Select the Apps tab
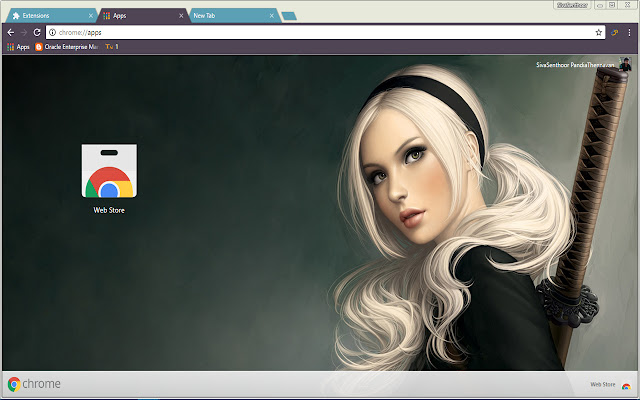Viewport: 640px width, 400px height. (142, 16)
